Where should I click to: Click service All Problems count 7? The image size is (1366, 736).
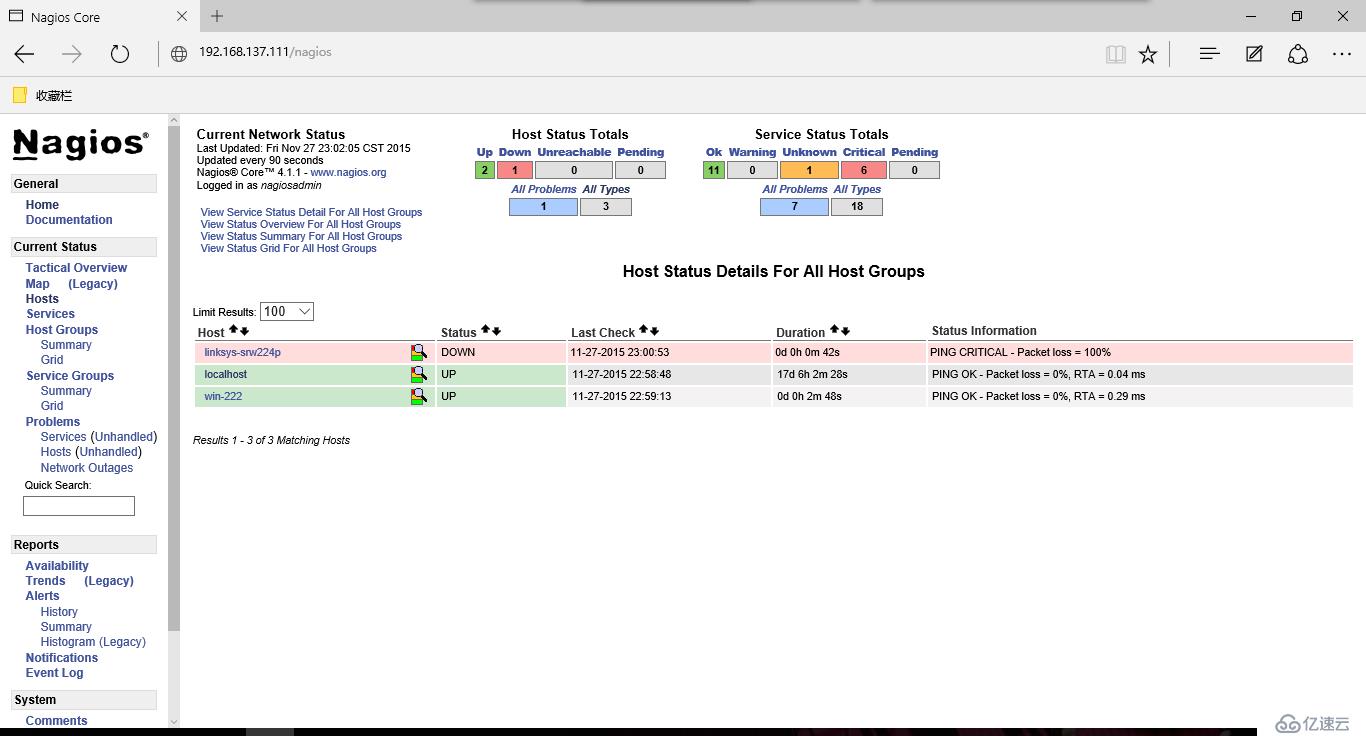(x=794, y=207)
